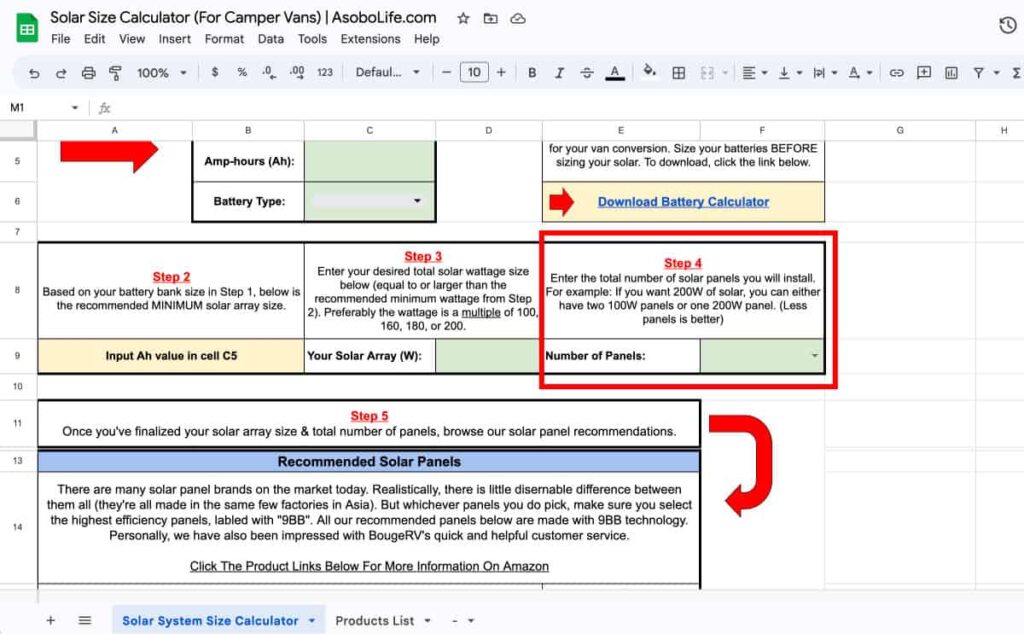Open the filter views dropdown arrow

997,73
